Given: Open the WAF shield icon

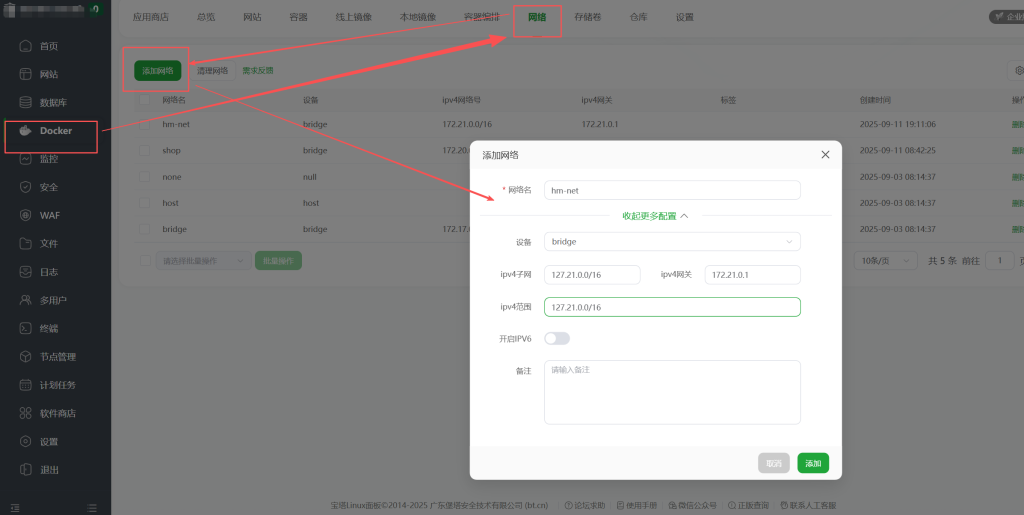Looking at the screenshot, I should tap(26, 215).
